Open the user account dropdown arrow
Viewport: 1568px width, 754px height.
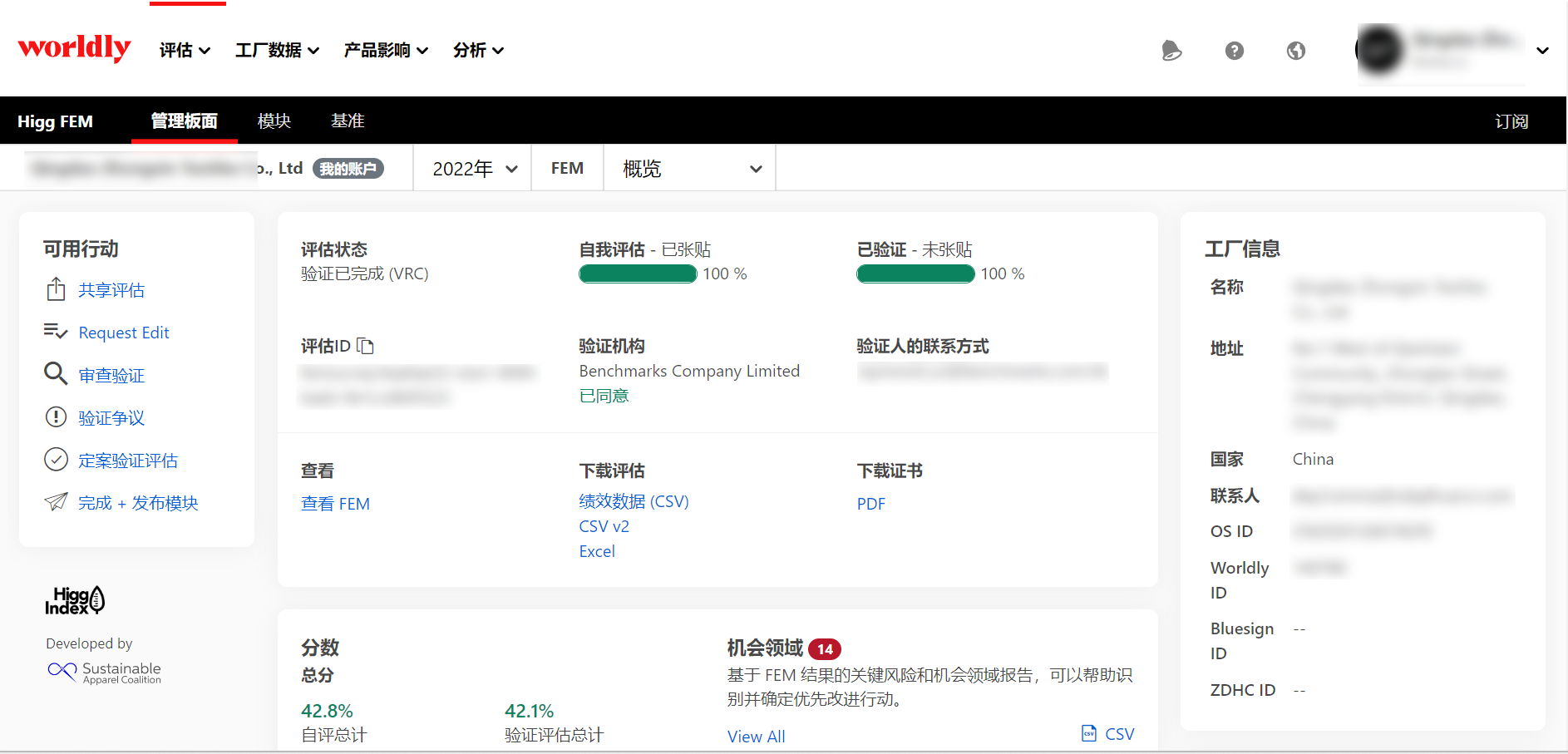1542,51
